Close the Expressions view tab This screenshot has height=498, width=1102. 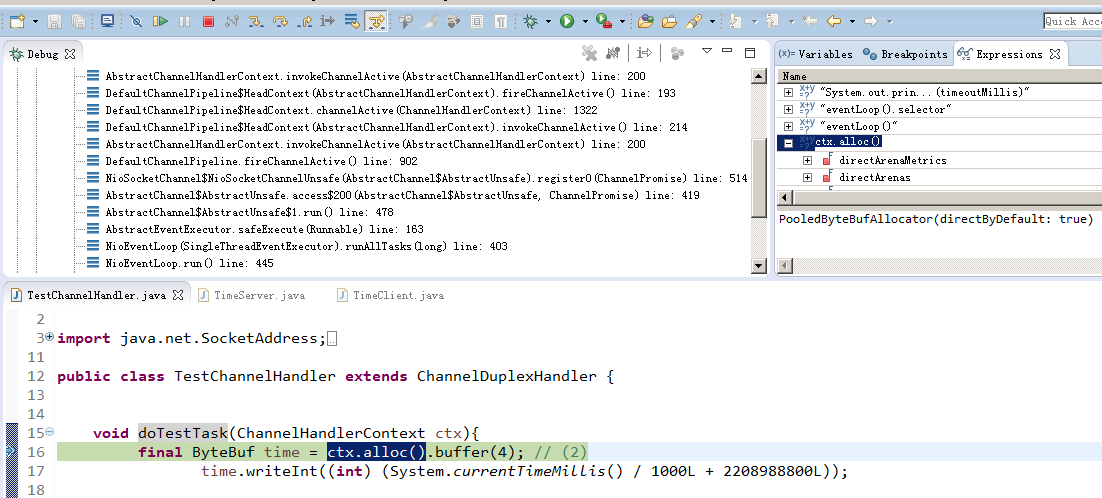(x=1054, y=53)
